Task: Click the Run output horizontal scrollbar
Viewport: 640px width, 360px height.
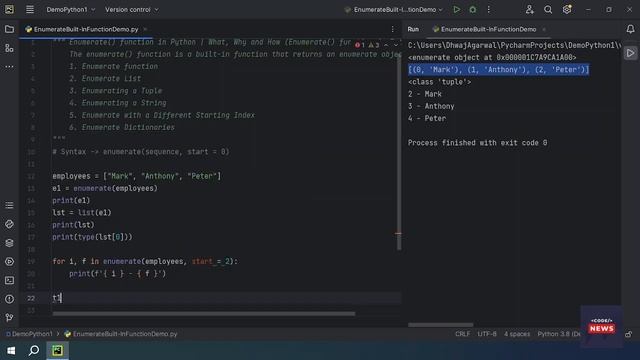Action: click(x=441, y=325)
